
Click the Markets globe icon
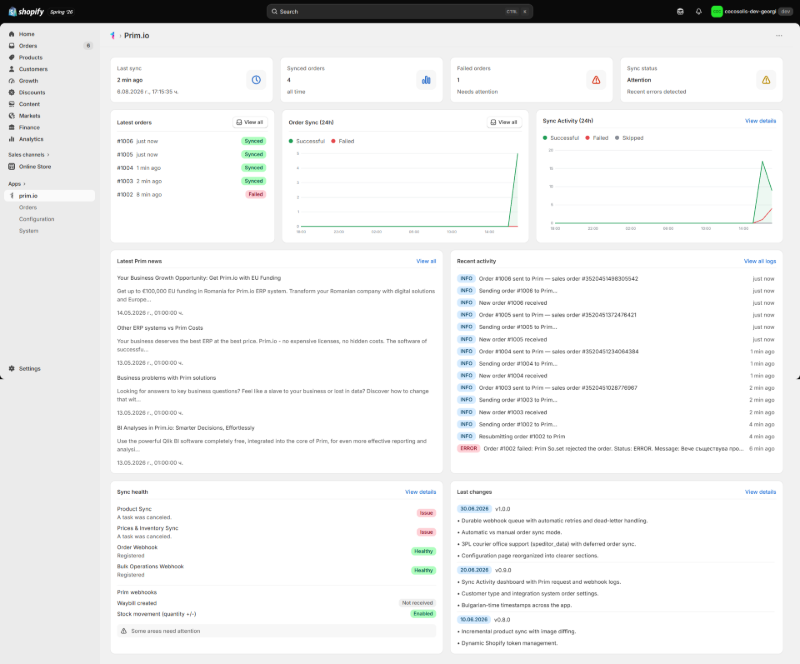coord(12,116)
